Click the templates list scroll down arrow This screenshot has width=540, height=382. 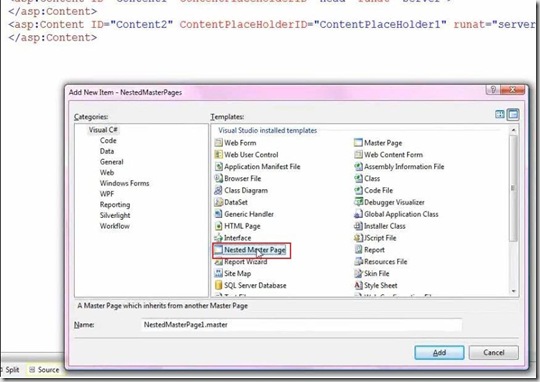pos(513,291)
